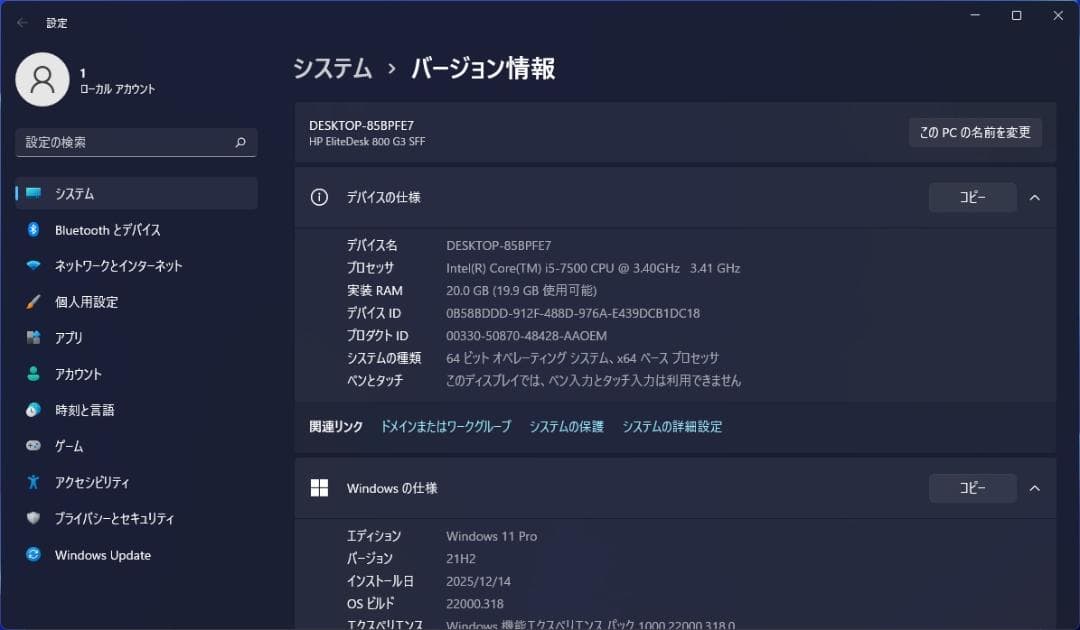The image size is (1080, 630).
Task: Select 時刻と言語 in the sidebar
Action: (x=86, y=410)
